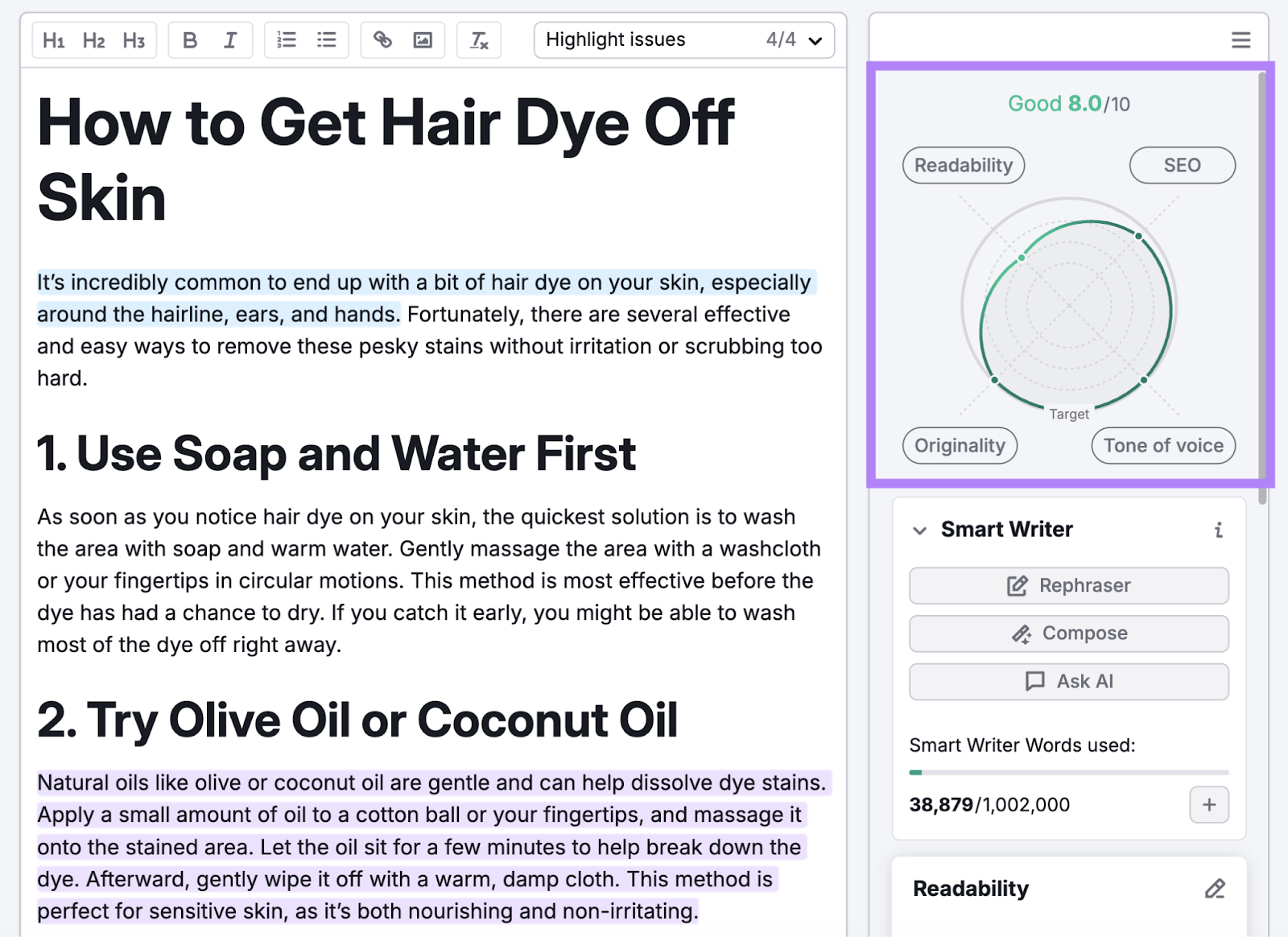The image size is (1288, 937).
Task: Insert a hyperlink using the link icon
Action: 382,39
